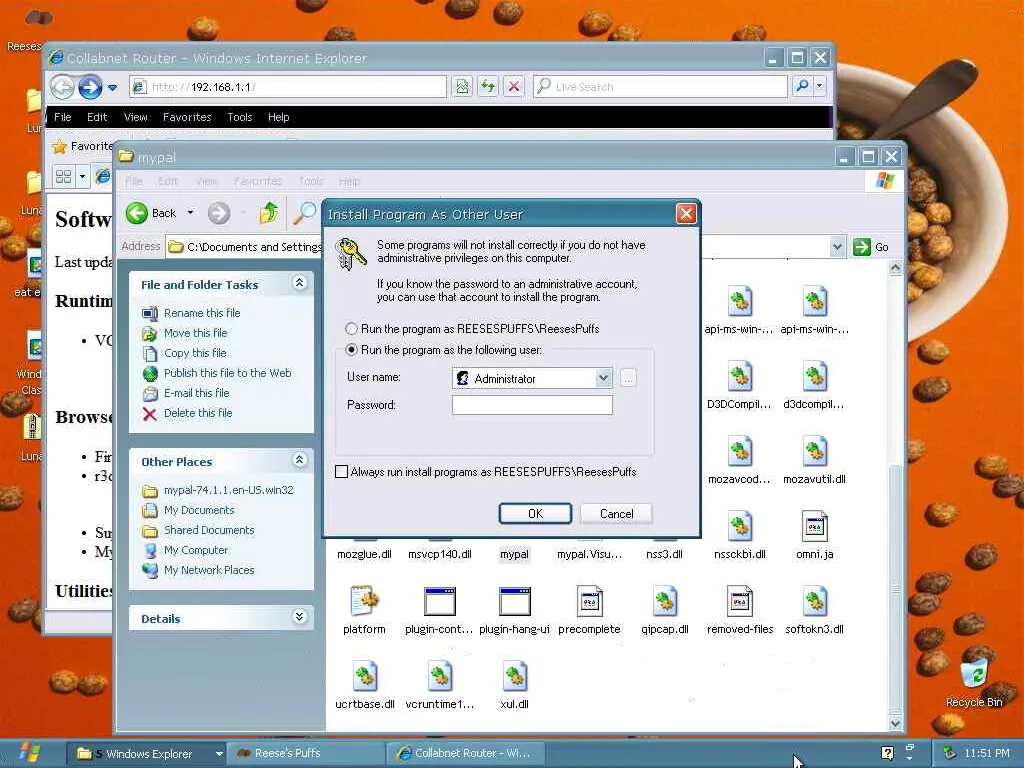Click the Live Search box in Internet Explorer
This screenshot has height=768, width=1024.
(x=660, y=86)
